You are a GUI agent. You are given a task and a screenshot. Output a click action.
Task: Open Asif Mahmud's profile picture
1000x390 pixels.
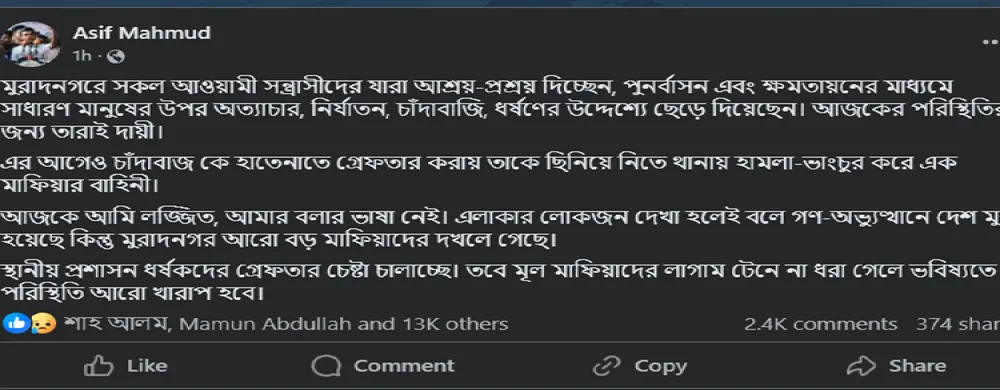click(31, 44)
